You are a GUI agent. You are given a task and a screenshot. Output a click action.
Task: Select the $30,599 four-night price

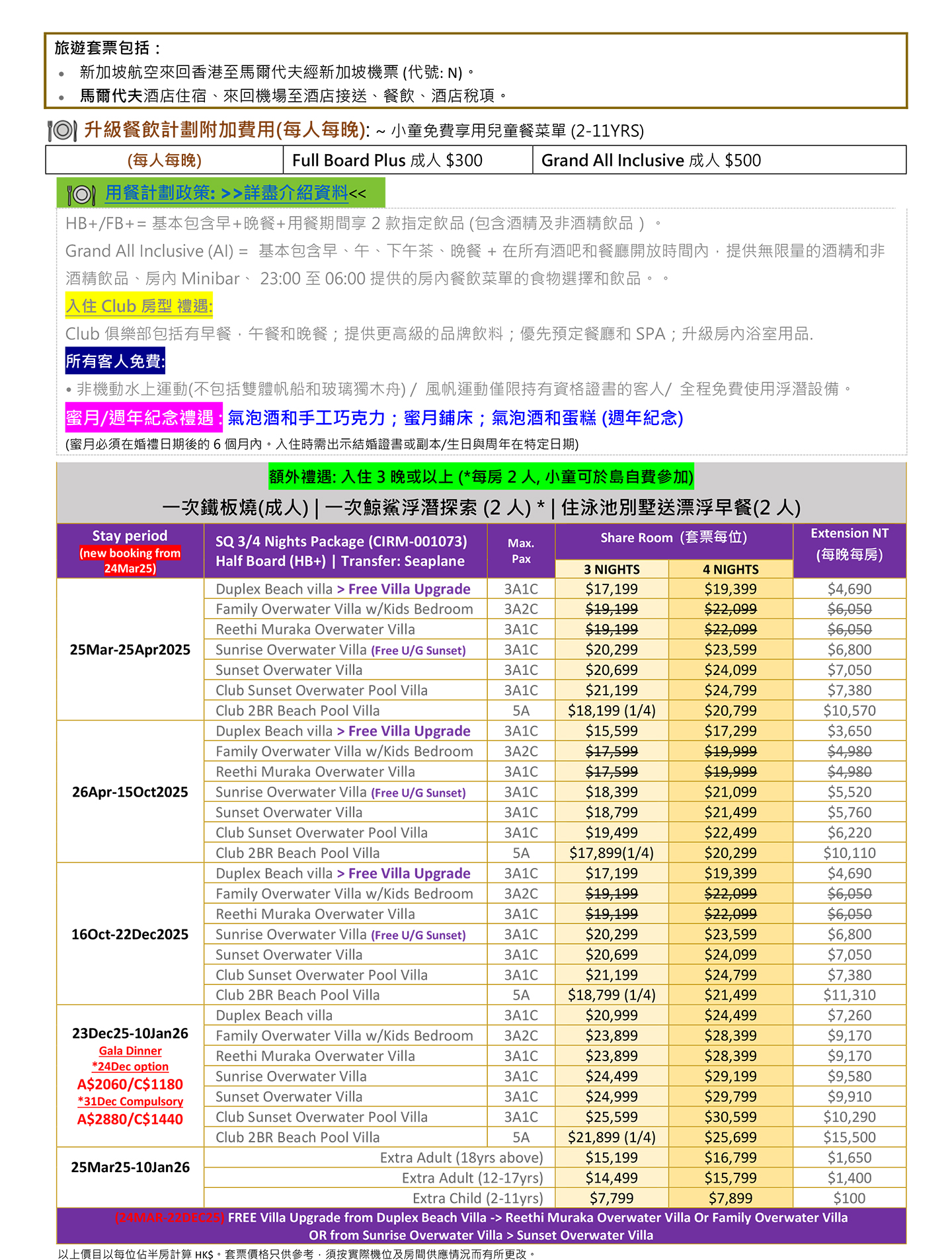pos(731,1117)
